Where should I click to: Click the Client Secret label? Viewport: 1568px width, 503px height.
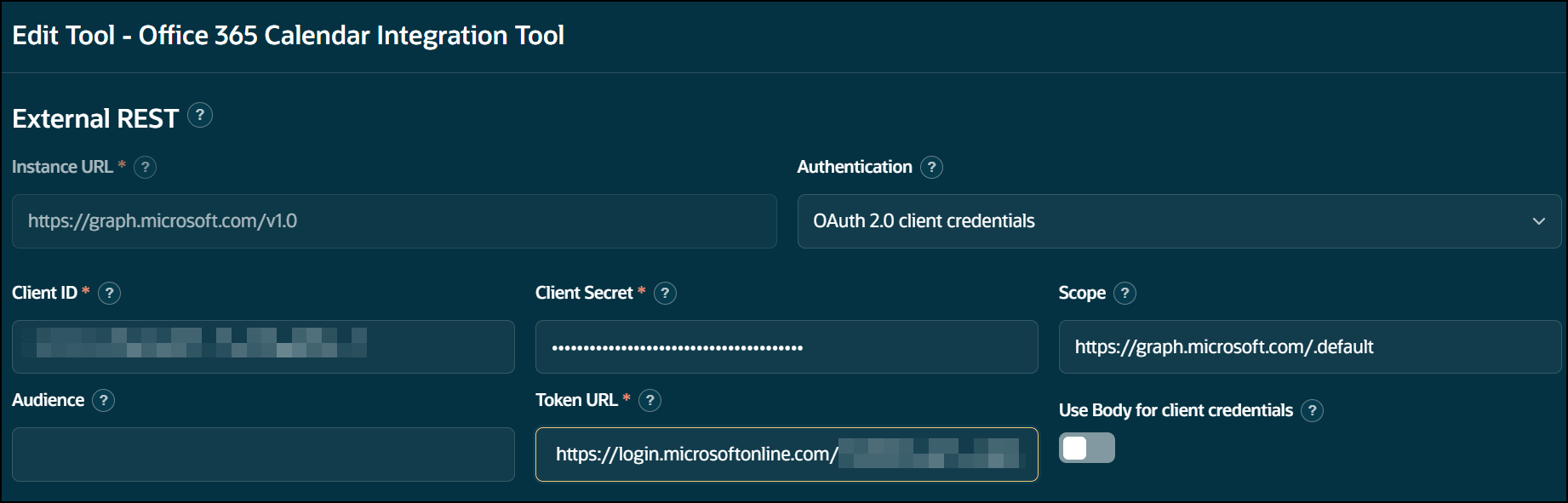[x=584, y=293]
